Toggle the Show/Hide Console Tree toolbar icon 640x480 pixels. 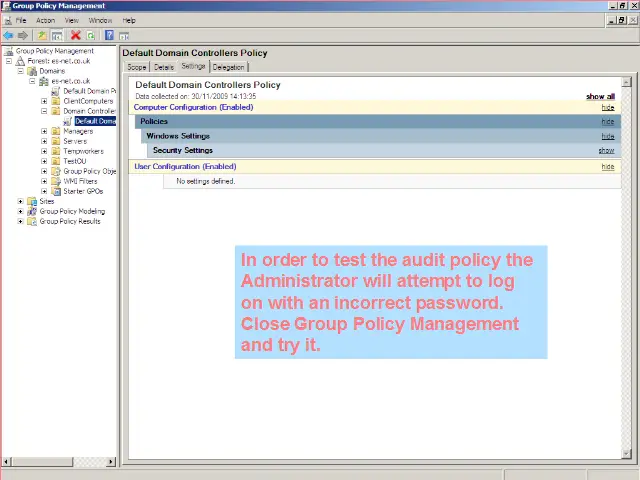coord(57,36)
